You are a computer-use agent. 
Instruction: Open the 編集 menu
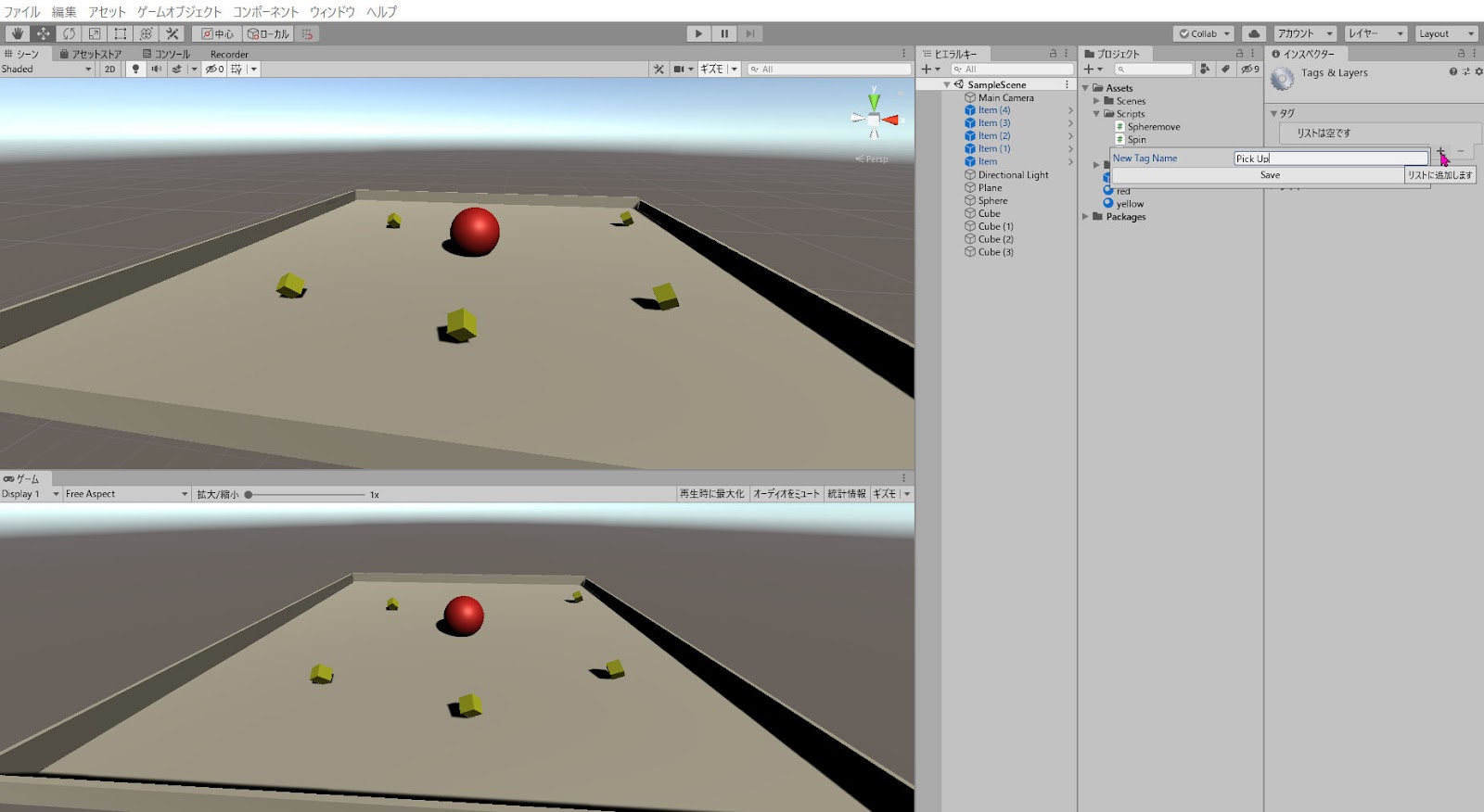pos(64,12)
